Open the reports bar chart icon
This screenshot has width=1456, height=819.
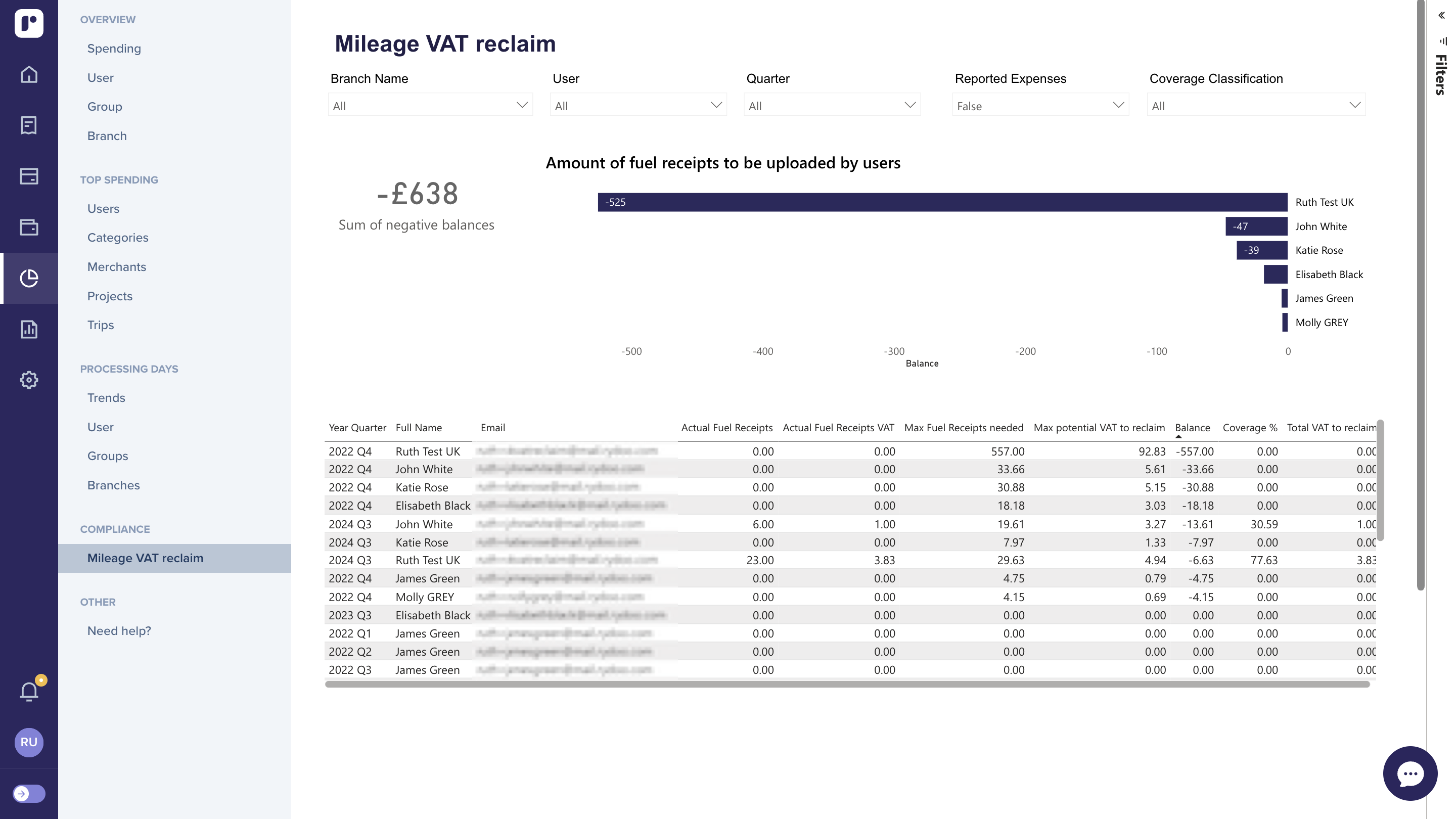tap(29, 329)
